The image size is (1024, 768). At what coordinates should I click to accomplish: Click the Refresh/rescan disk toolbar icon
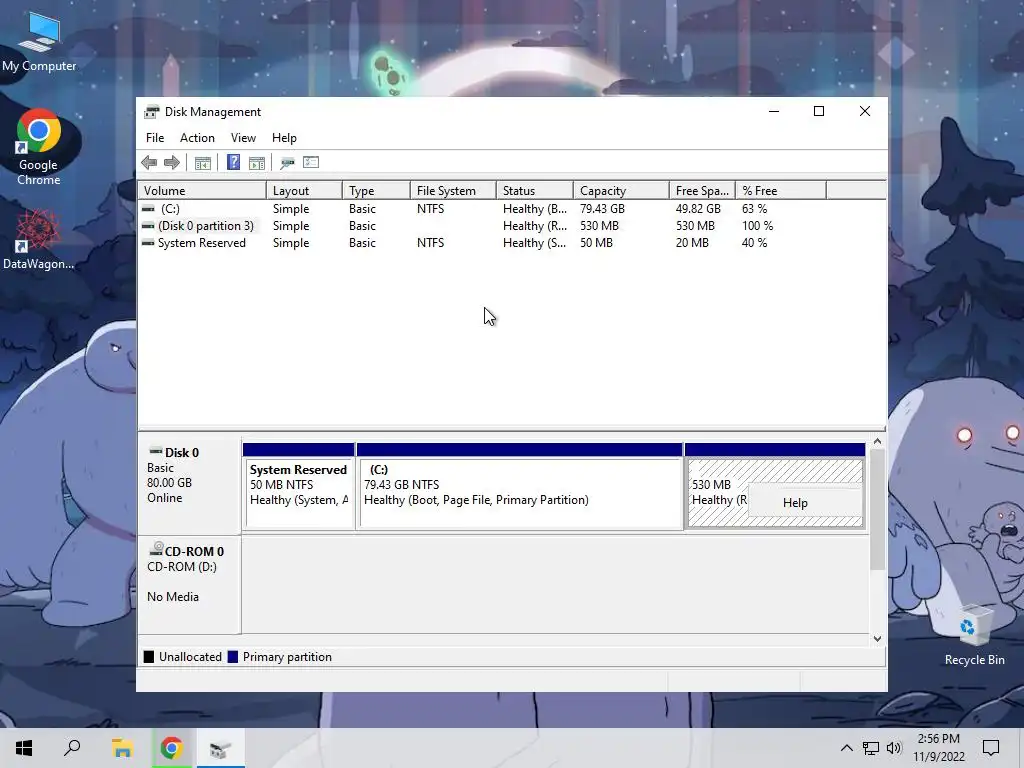coord(287,163)
